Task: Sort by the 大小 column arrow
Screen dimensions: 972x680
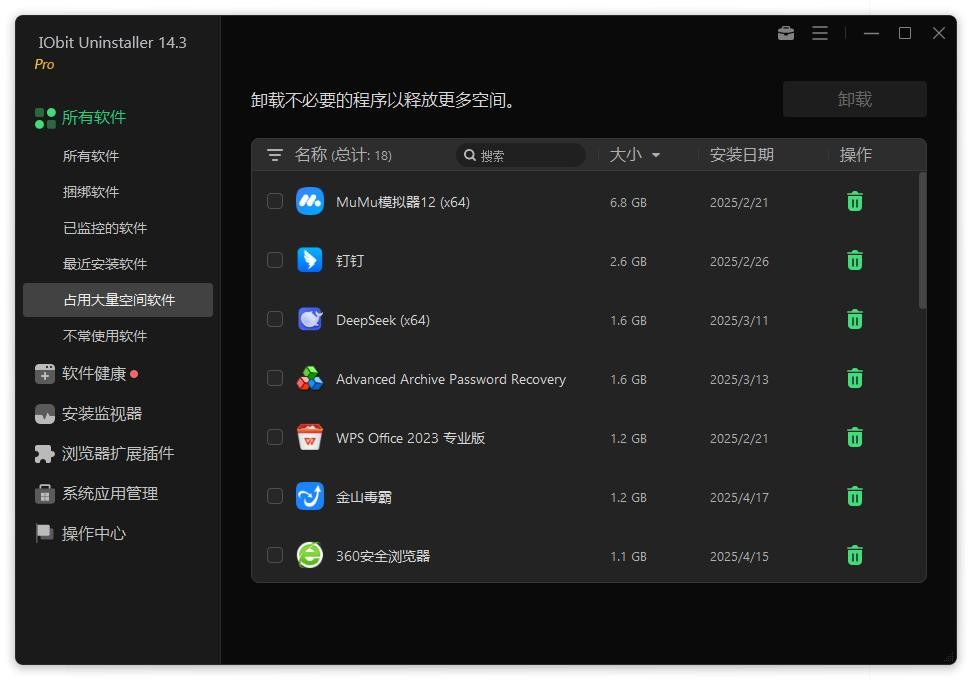Action: click(656, 155)
